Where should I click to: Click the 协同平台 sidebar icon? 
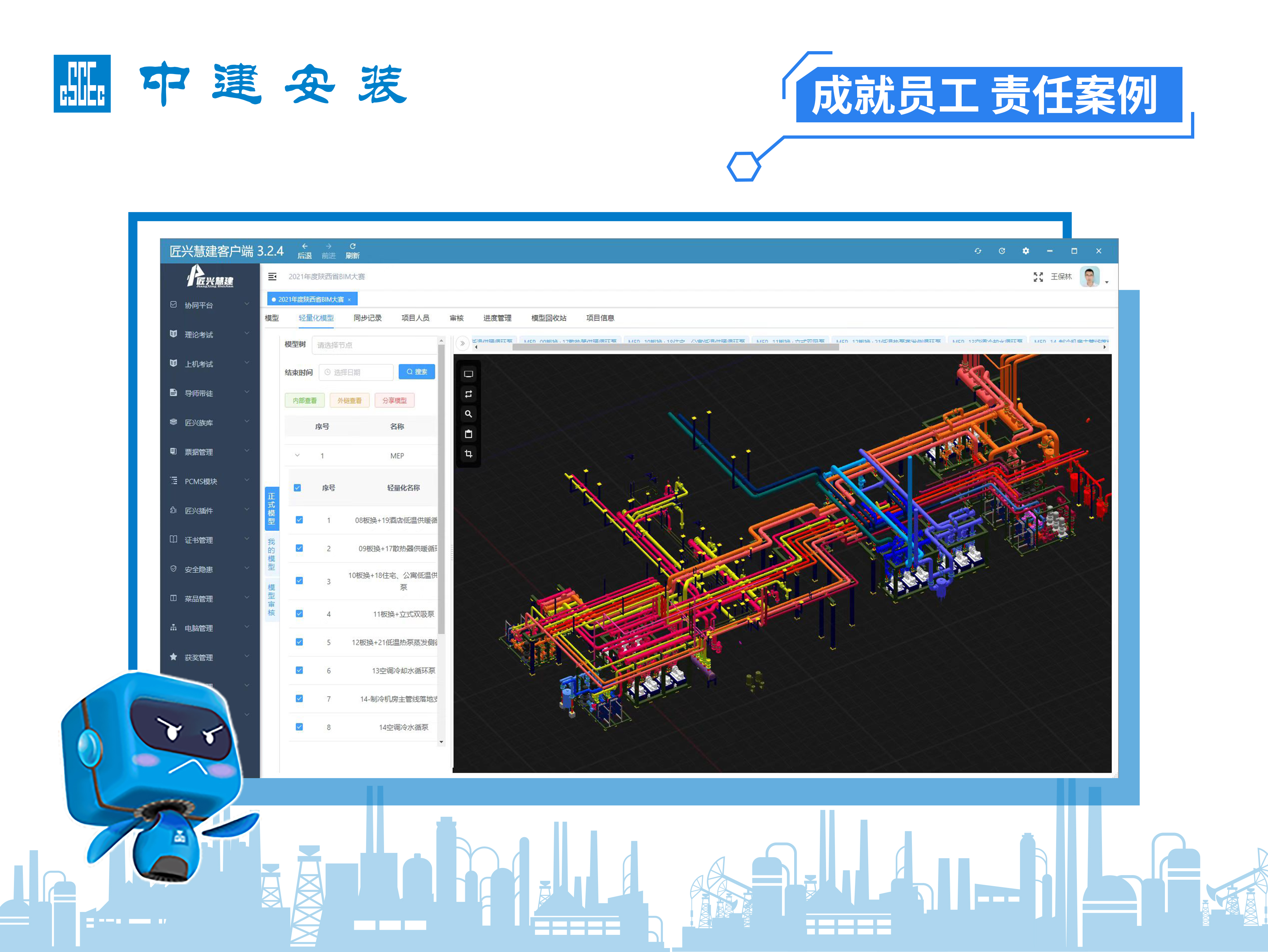coord(173,305)
